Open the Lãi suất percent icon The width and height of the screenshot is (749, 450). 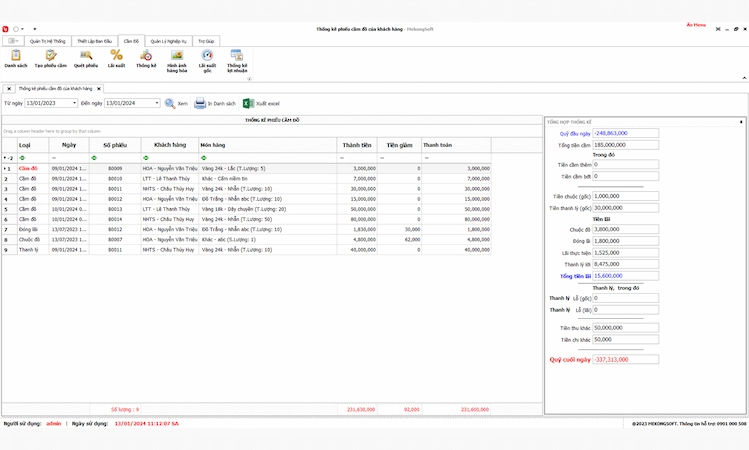(117, 55)
